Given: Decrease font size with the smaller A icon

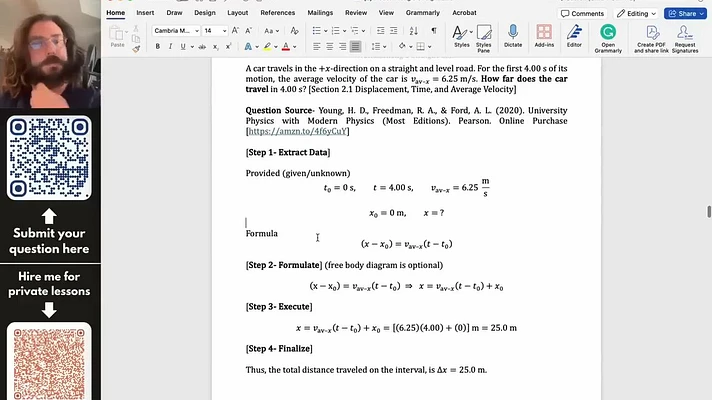Looking at the screenshot, I should [248, 30].
